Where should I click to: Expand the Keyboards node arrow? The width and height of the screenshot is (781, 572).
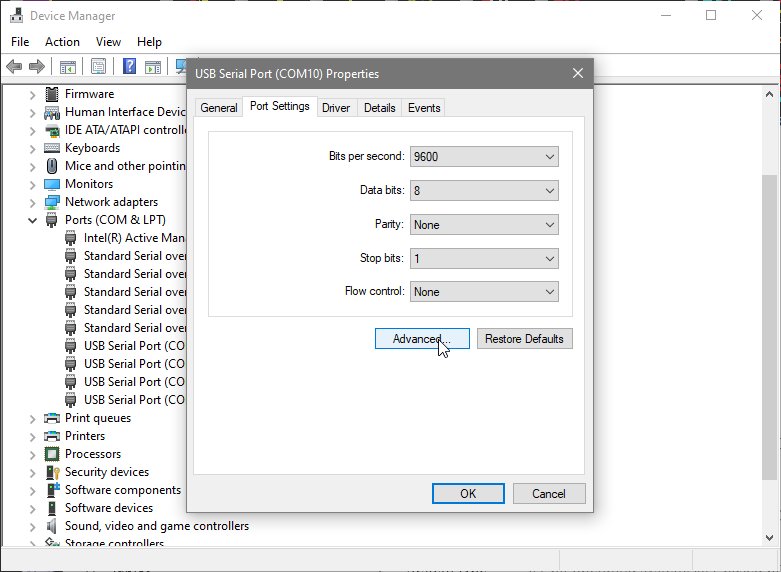coord(32,148)
